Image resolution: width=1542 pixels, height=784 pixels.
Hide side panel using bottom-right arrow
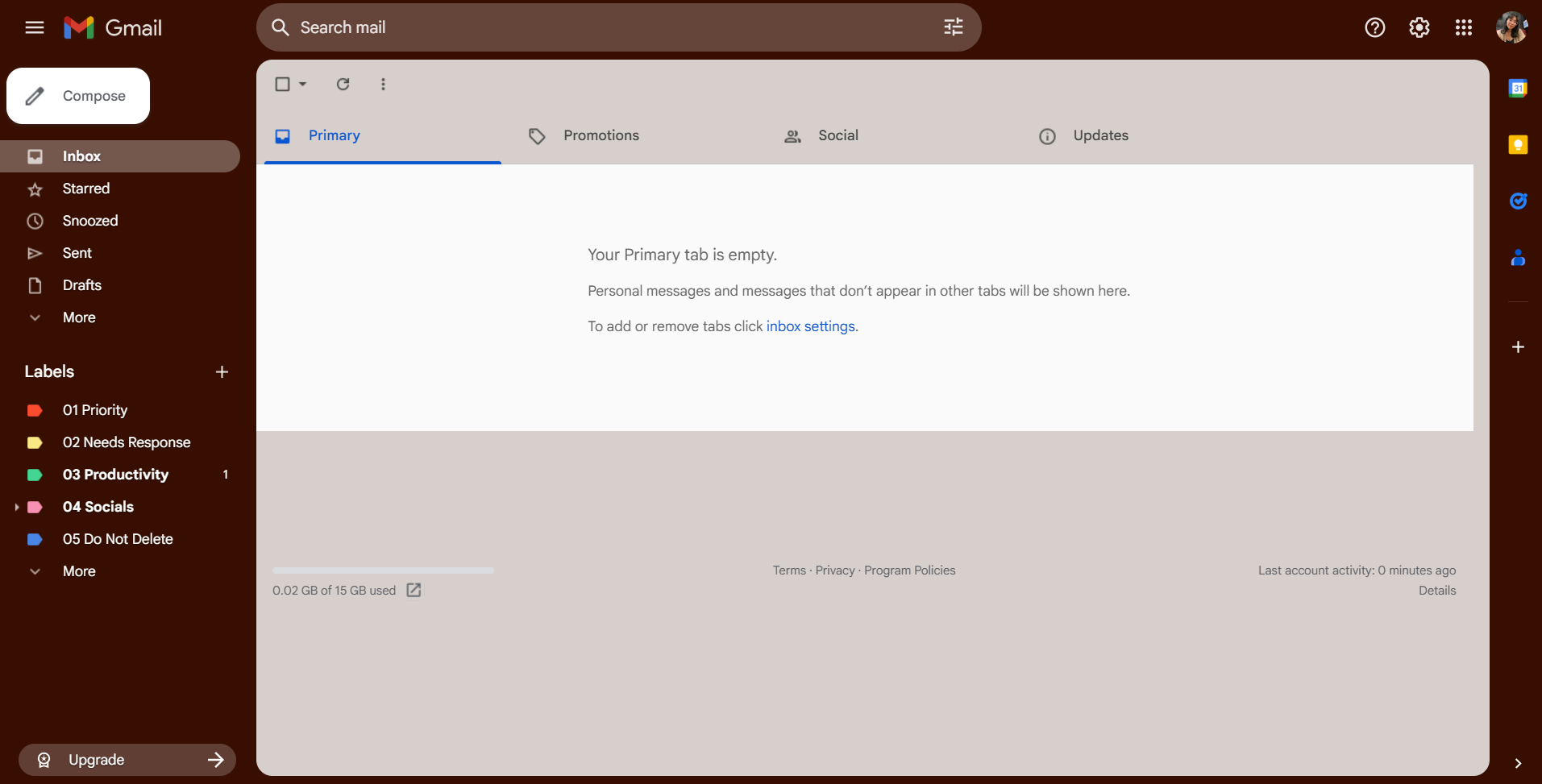point(1518,763)
